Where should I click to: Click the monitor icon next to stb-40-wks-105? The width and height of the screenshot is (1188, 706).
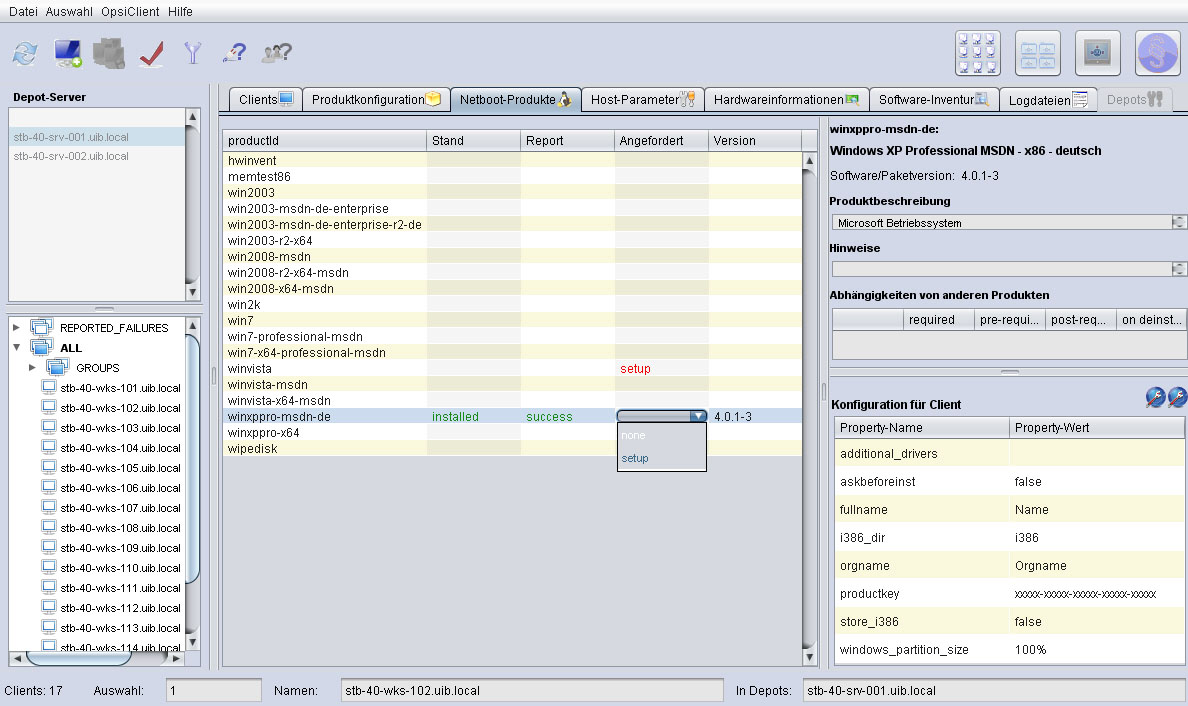click(x=49, y=467)
